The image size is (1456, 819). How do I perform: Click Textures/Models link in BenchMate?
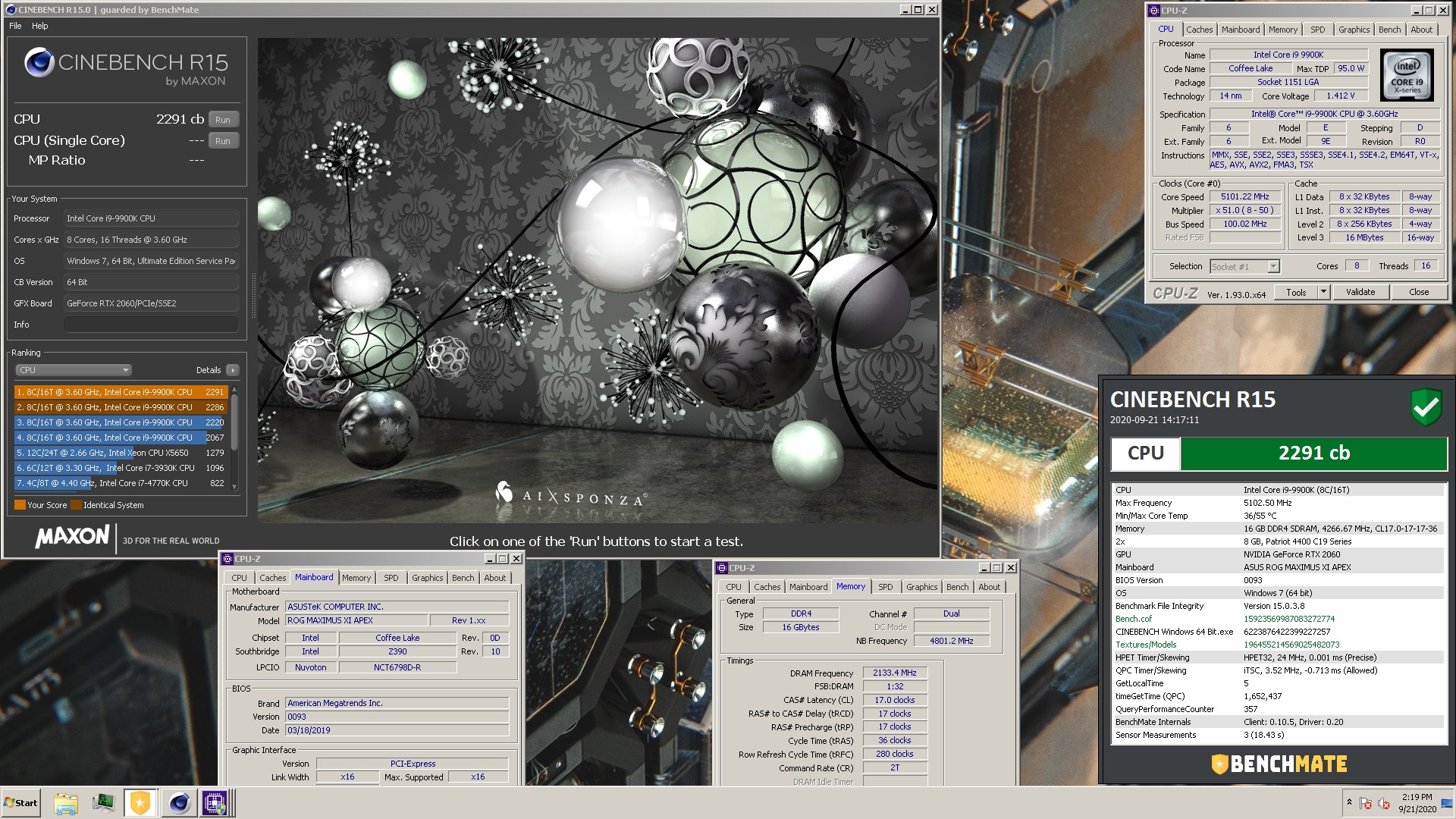pos(1146,645)
